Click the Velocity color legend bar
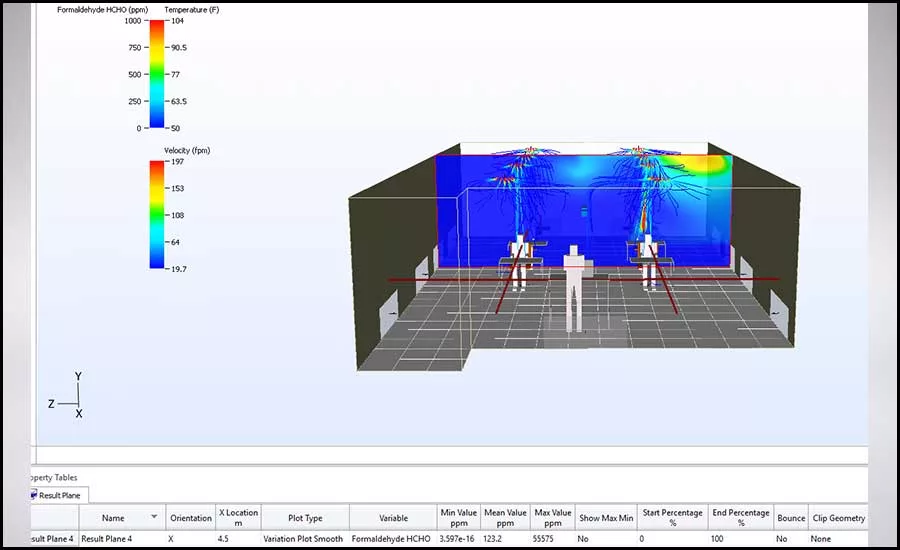The image size is (900, 550). click(157, 215)
